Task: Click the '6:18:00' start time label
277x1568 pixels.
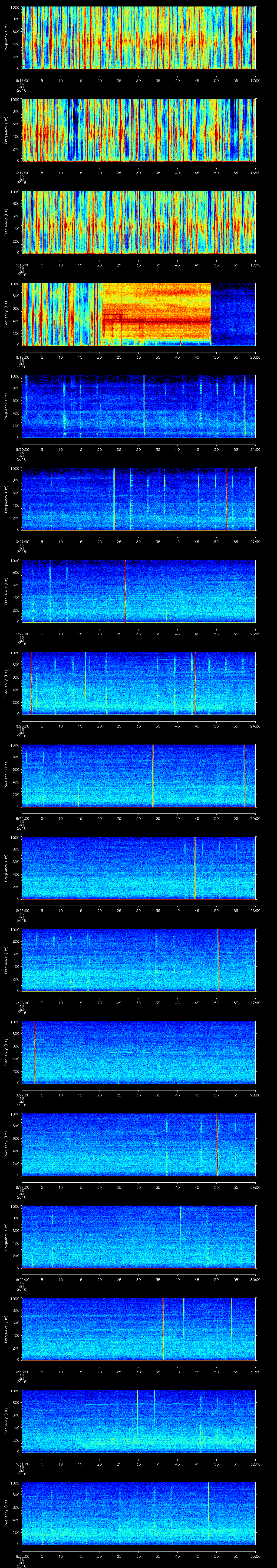Action: point(22,265)
